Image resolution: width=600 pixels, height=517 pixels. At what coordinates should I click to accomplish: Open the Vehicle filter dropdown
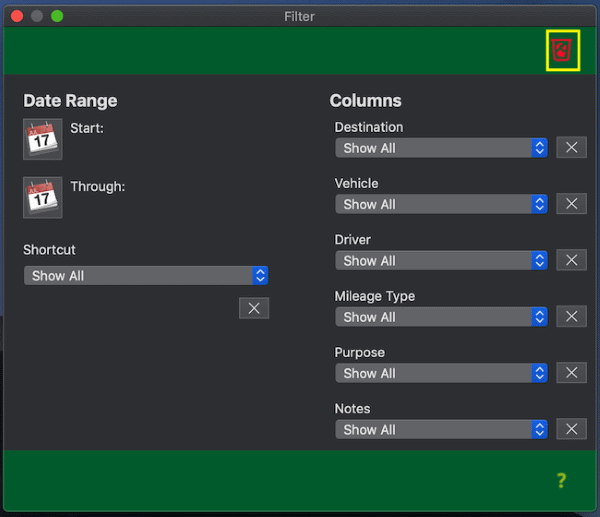coord(441,204)
